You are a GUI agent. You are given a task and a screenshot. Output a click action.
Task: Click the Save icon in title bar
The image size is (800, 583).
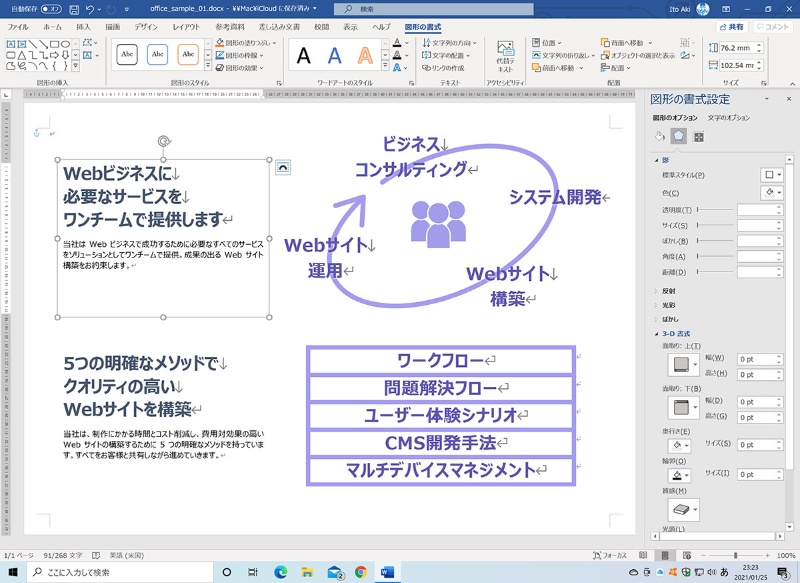tap(72, 9)
